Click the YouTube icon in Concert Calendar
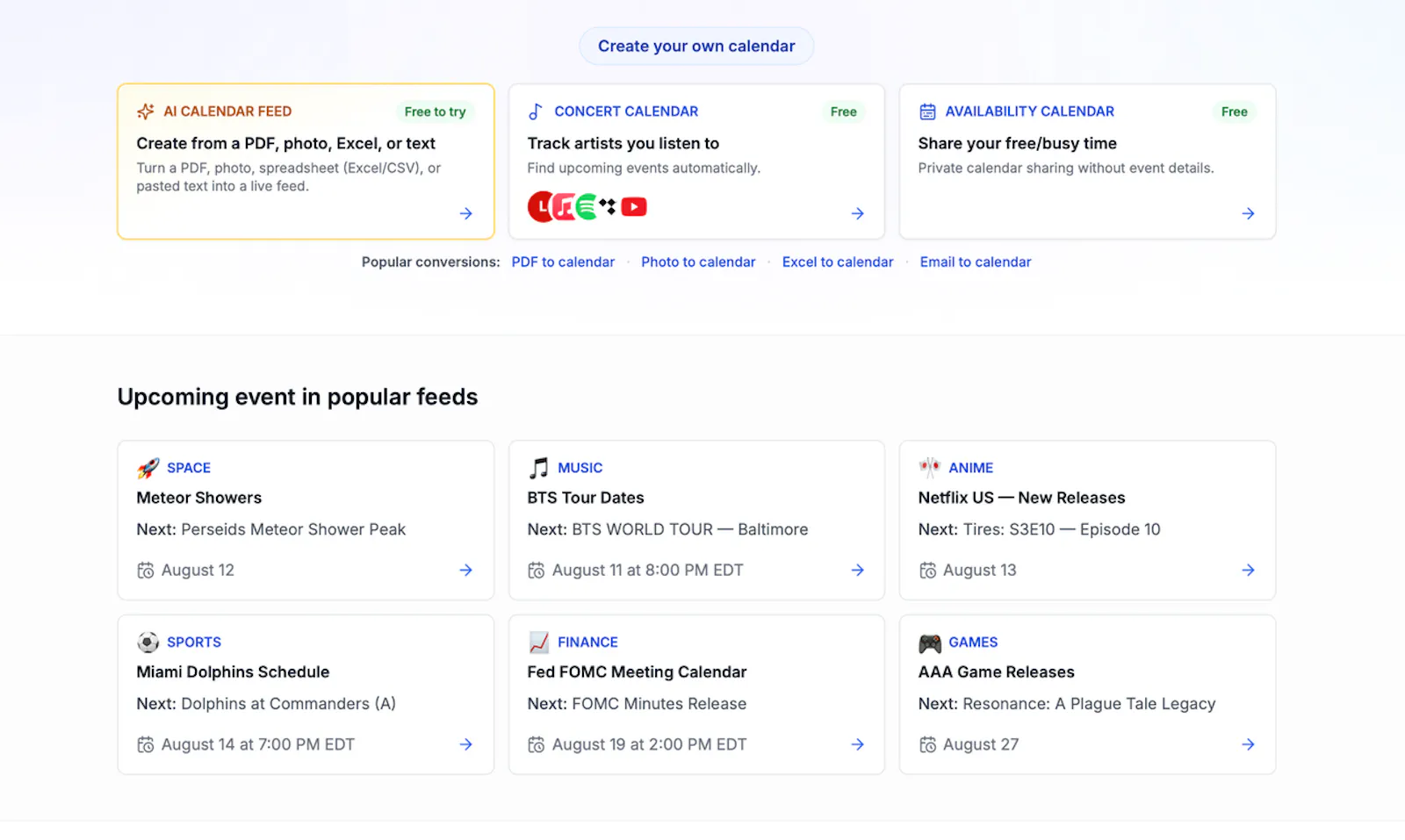1405x840 pixels. [x=634, y=207]
